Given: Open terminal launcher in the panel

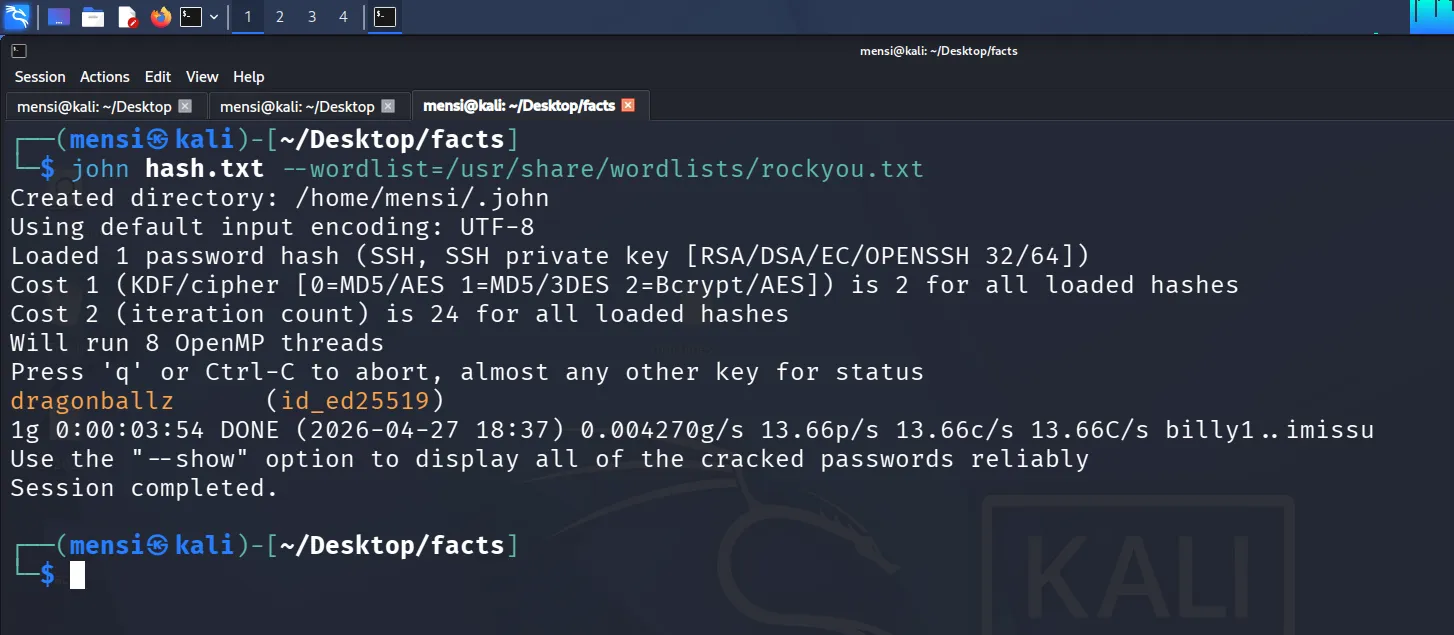Looking at the screenshot, I should click(x=191, y=17).
